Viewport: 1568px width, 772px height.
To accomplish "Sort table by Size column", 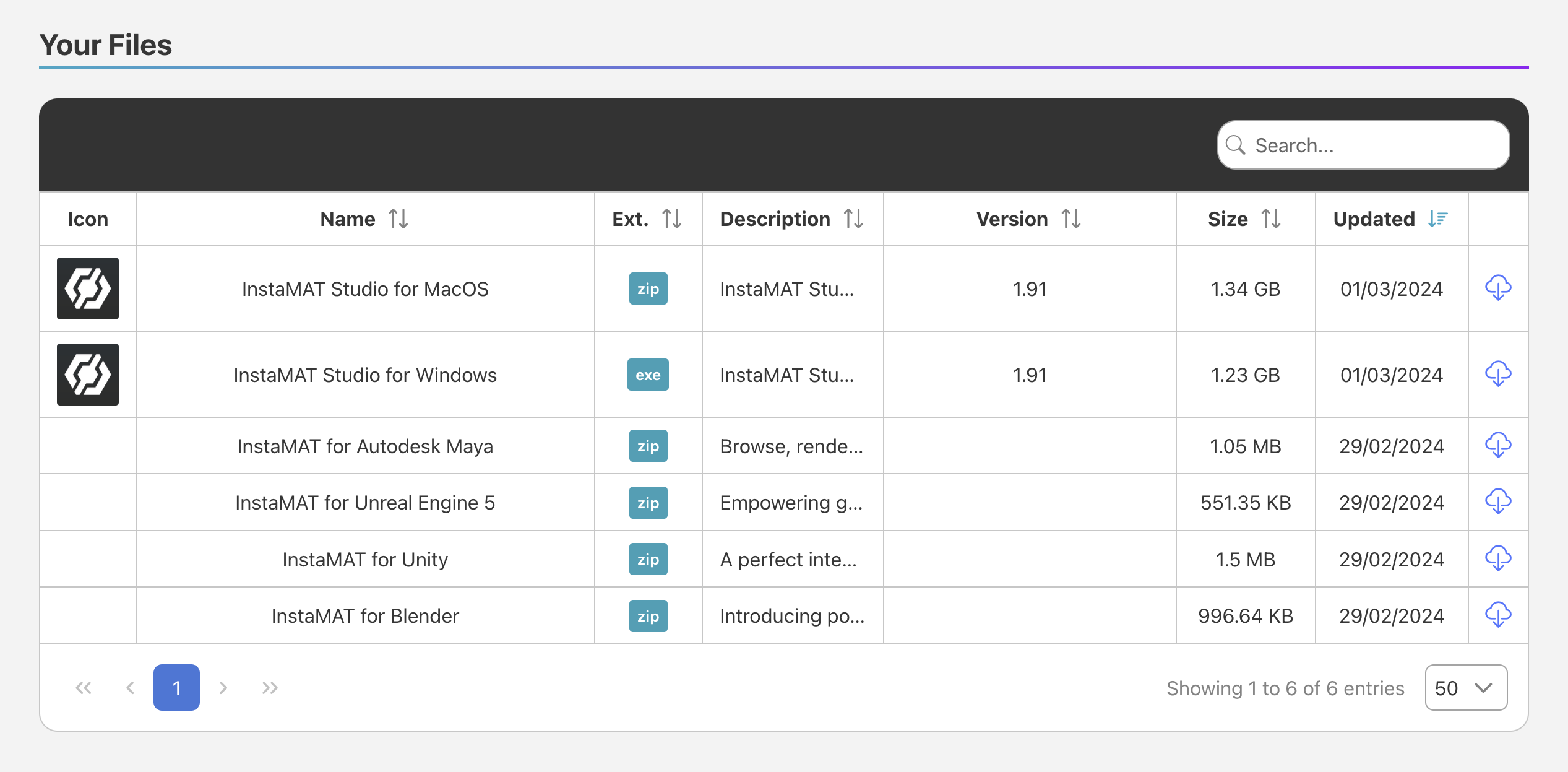I will (1271, 219).
